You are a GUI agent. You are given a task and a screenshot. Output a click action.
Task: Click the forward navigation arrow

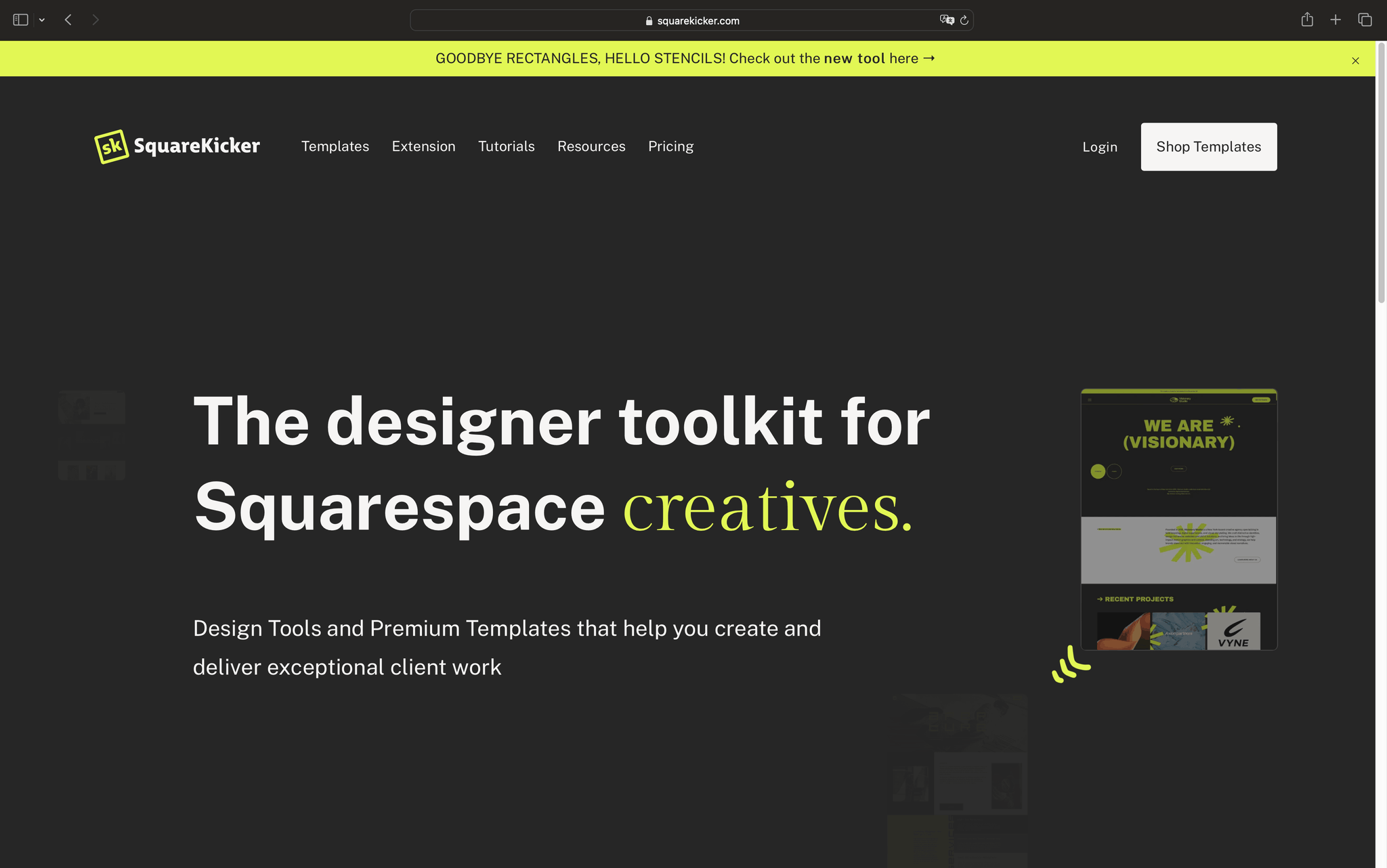(x=96, y=20)
